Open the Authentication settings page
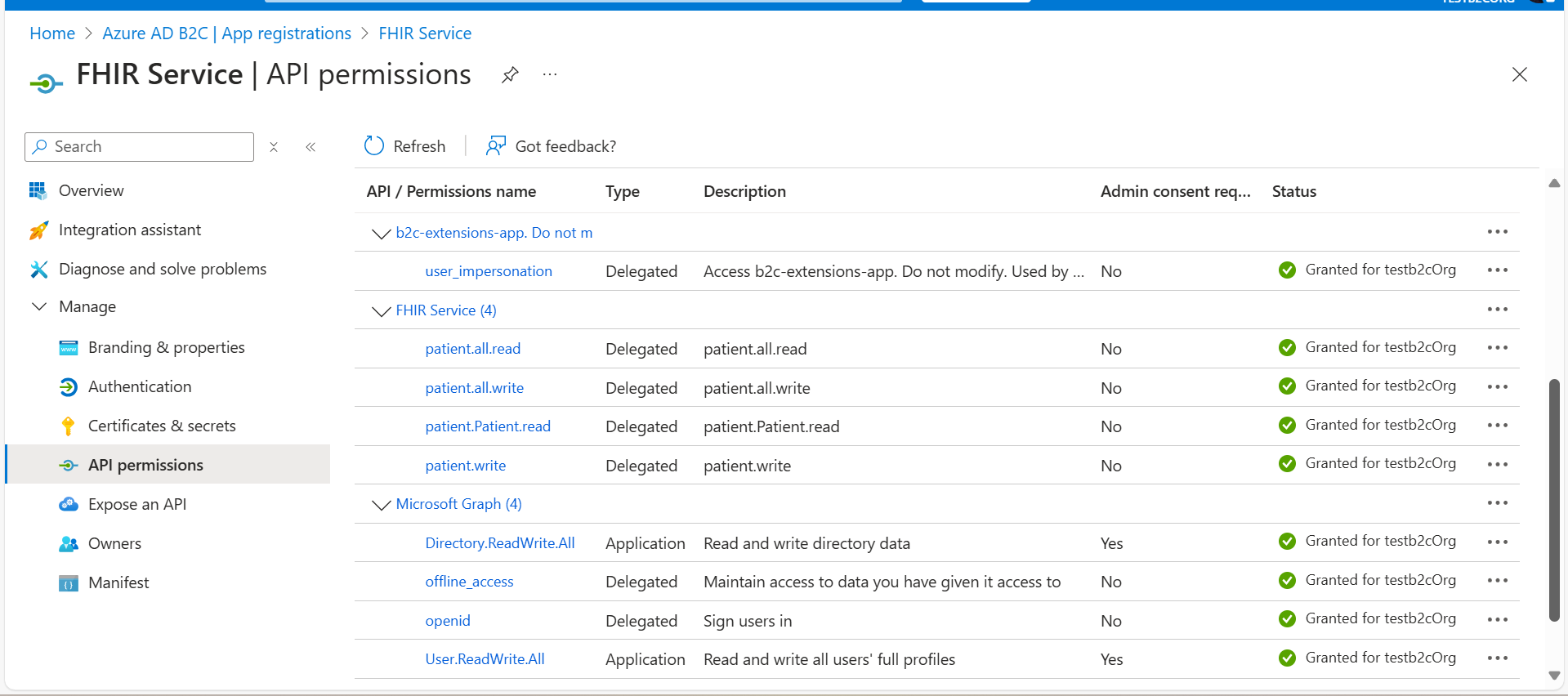1568x696 pixels. point(140,386)
